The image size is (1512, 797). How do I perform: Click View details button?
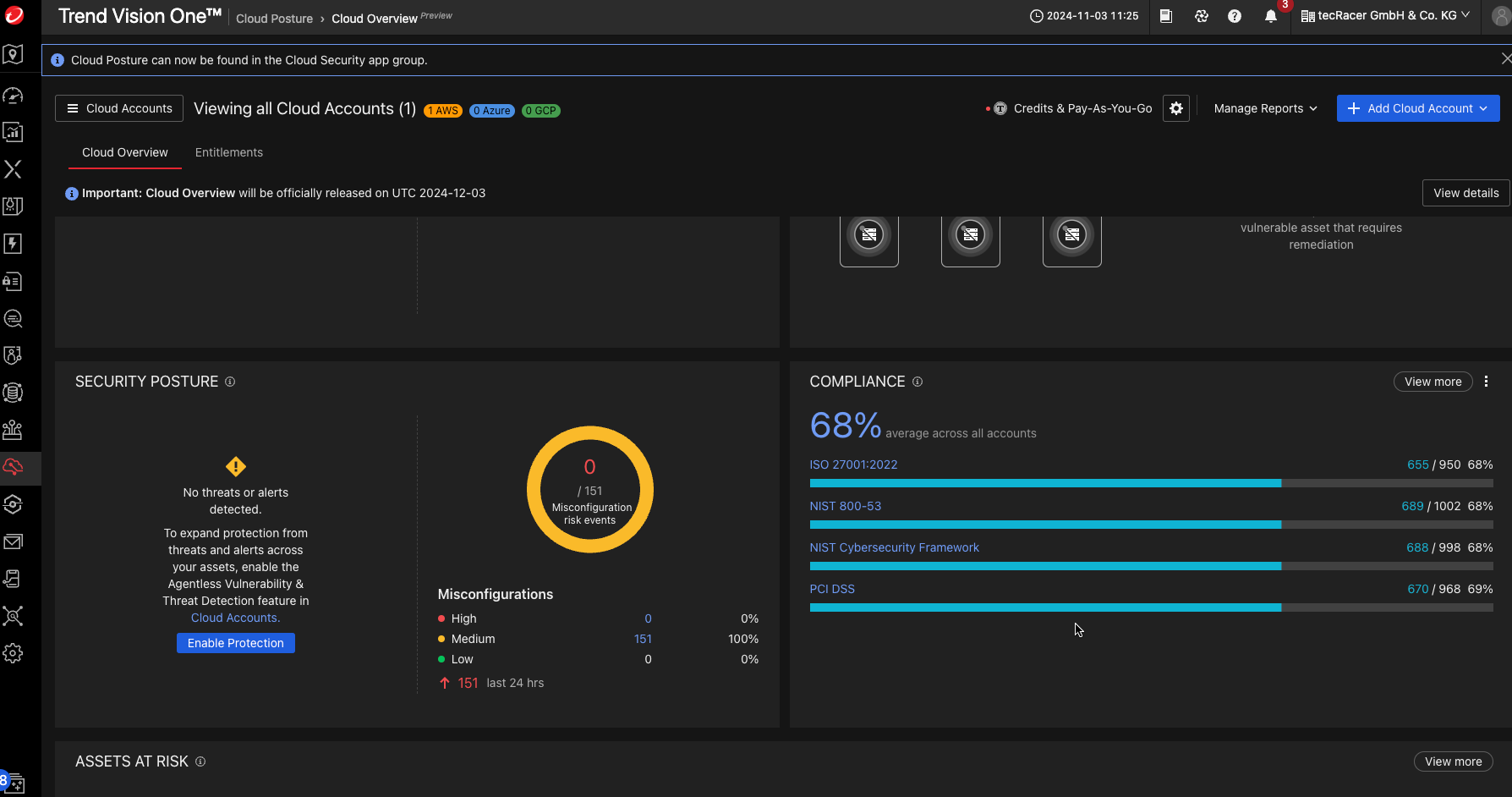(1465, 193)
